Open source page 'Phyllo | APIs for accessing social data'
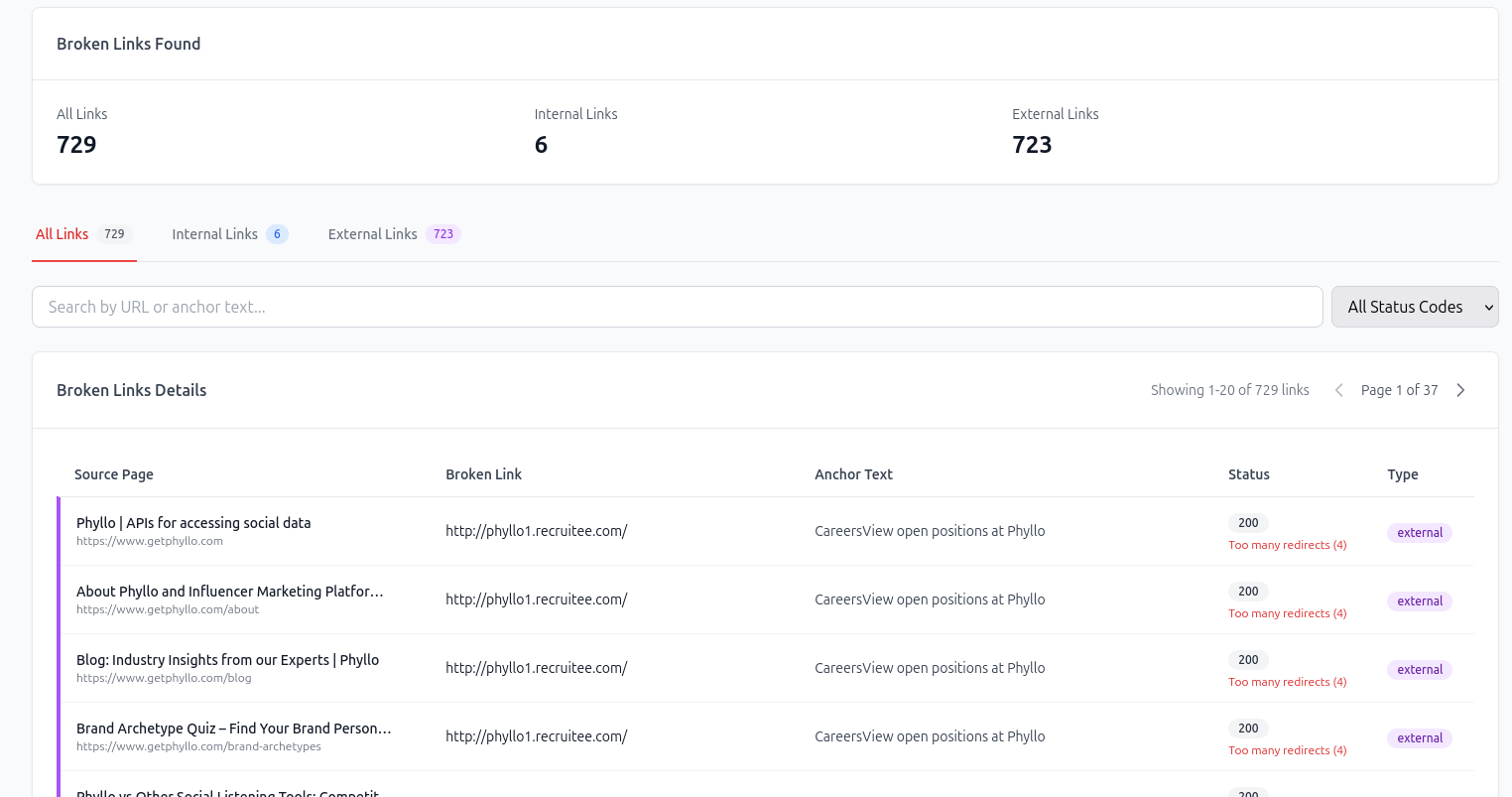The image size is (1512, 797). point(192,522)
